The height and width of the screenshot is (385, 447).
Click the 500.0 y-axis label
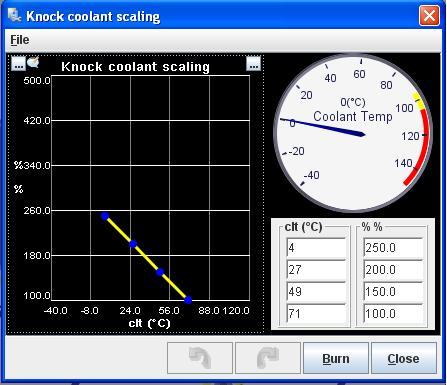(x=37, y=81)
